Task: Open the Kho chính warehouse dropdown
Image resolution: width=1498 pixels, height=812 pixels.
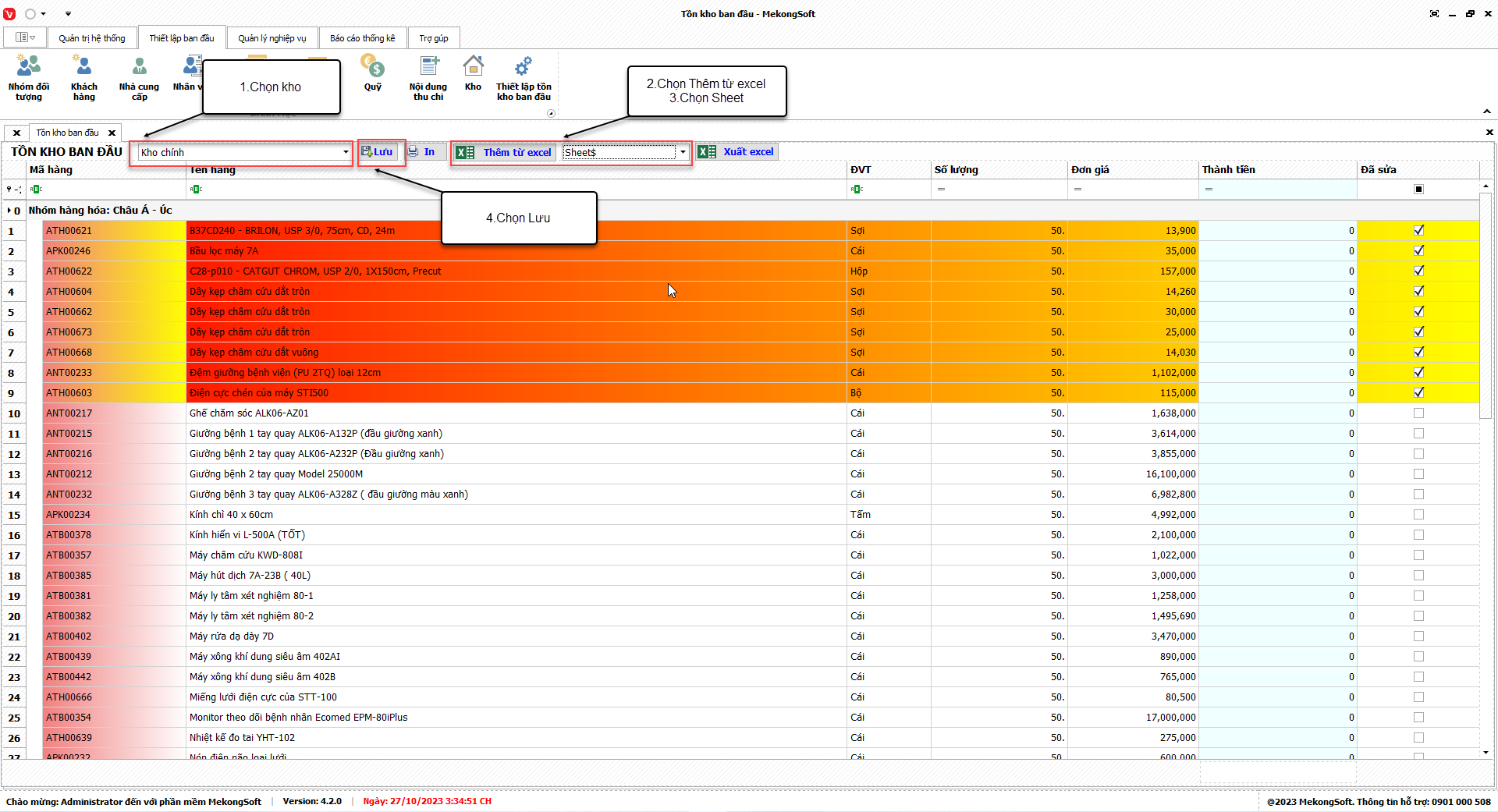Action: tap(346, 152)
